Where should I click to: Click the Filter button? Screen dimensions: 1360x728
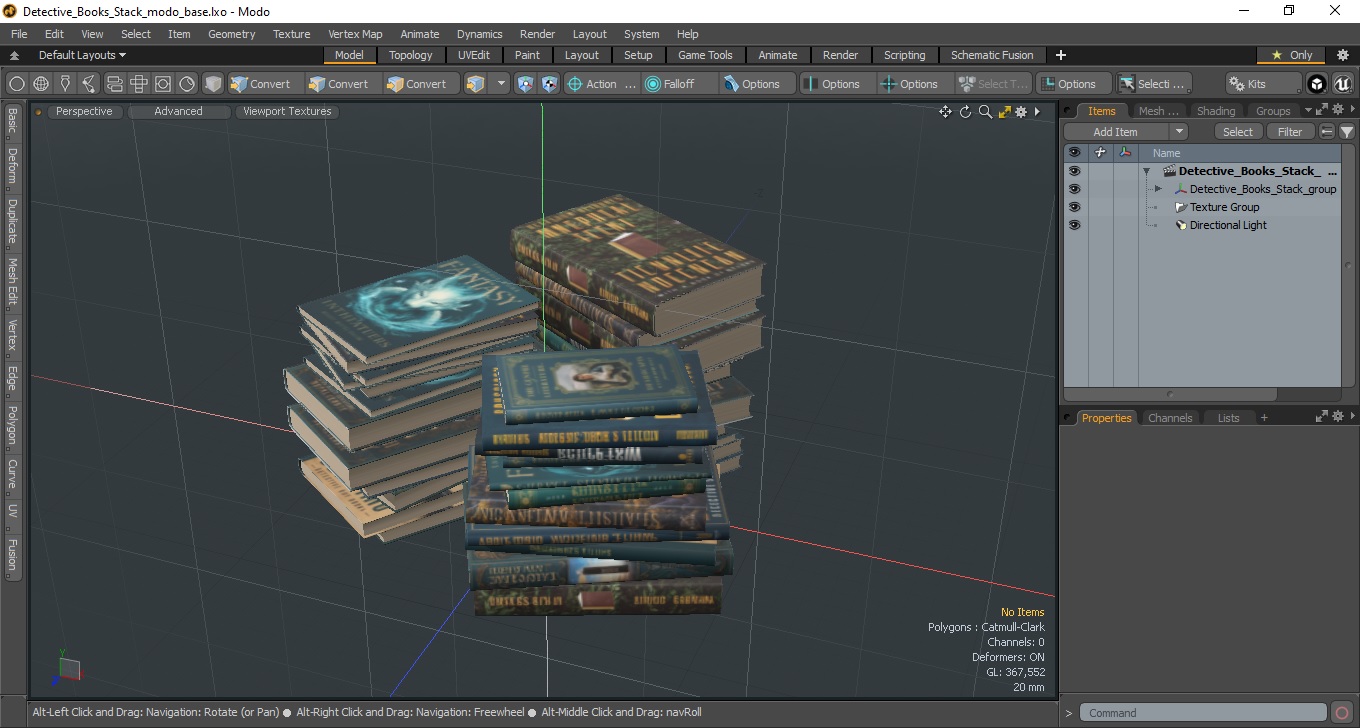(x=1291, y=132)
